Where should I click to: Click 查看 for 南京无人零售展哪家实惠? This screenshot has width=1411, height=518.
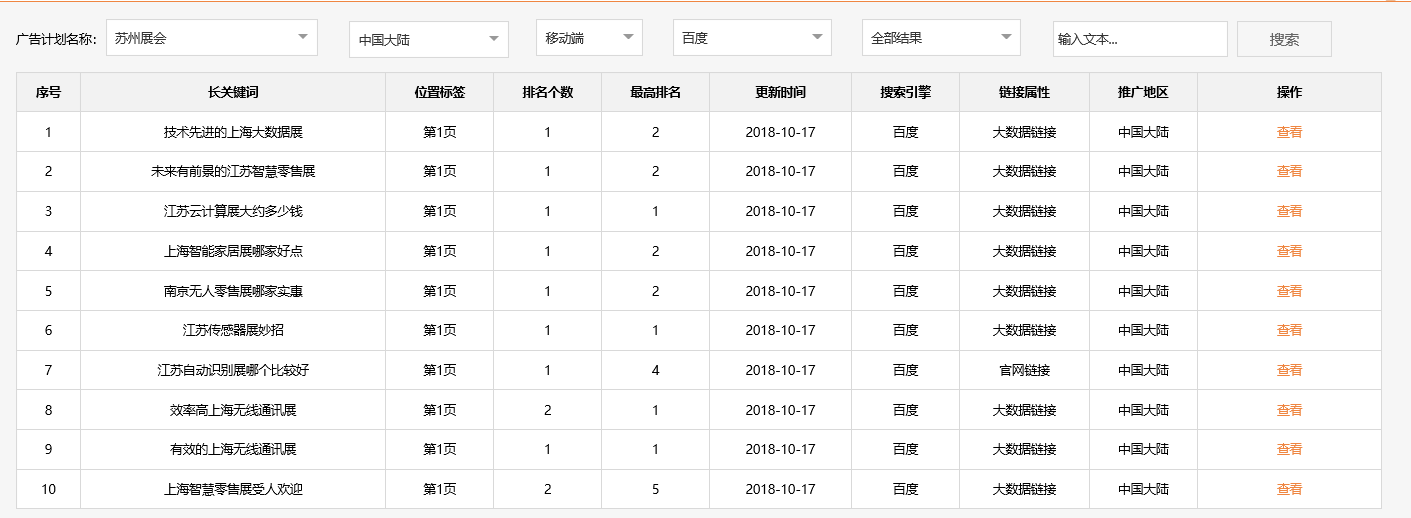(x=1290, y=291)
